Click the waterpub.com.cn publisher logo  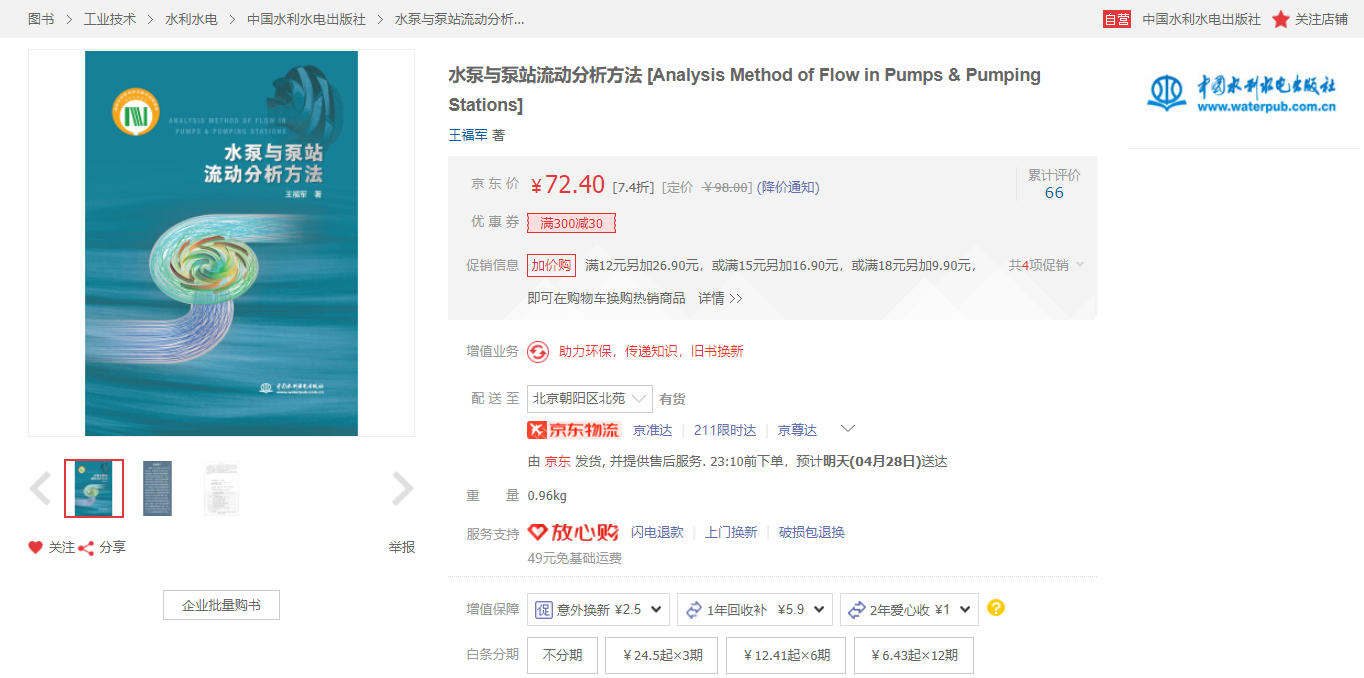pyautogui.click(x=1243, y=92)
